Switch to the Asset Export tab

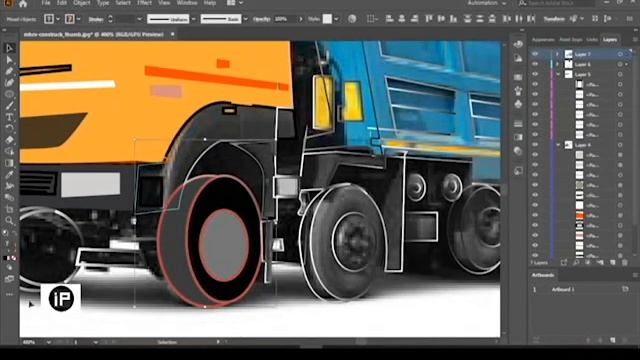click(571, 40)
